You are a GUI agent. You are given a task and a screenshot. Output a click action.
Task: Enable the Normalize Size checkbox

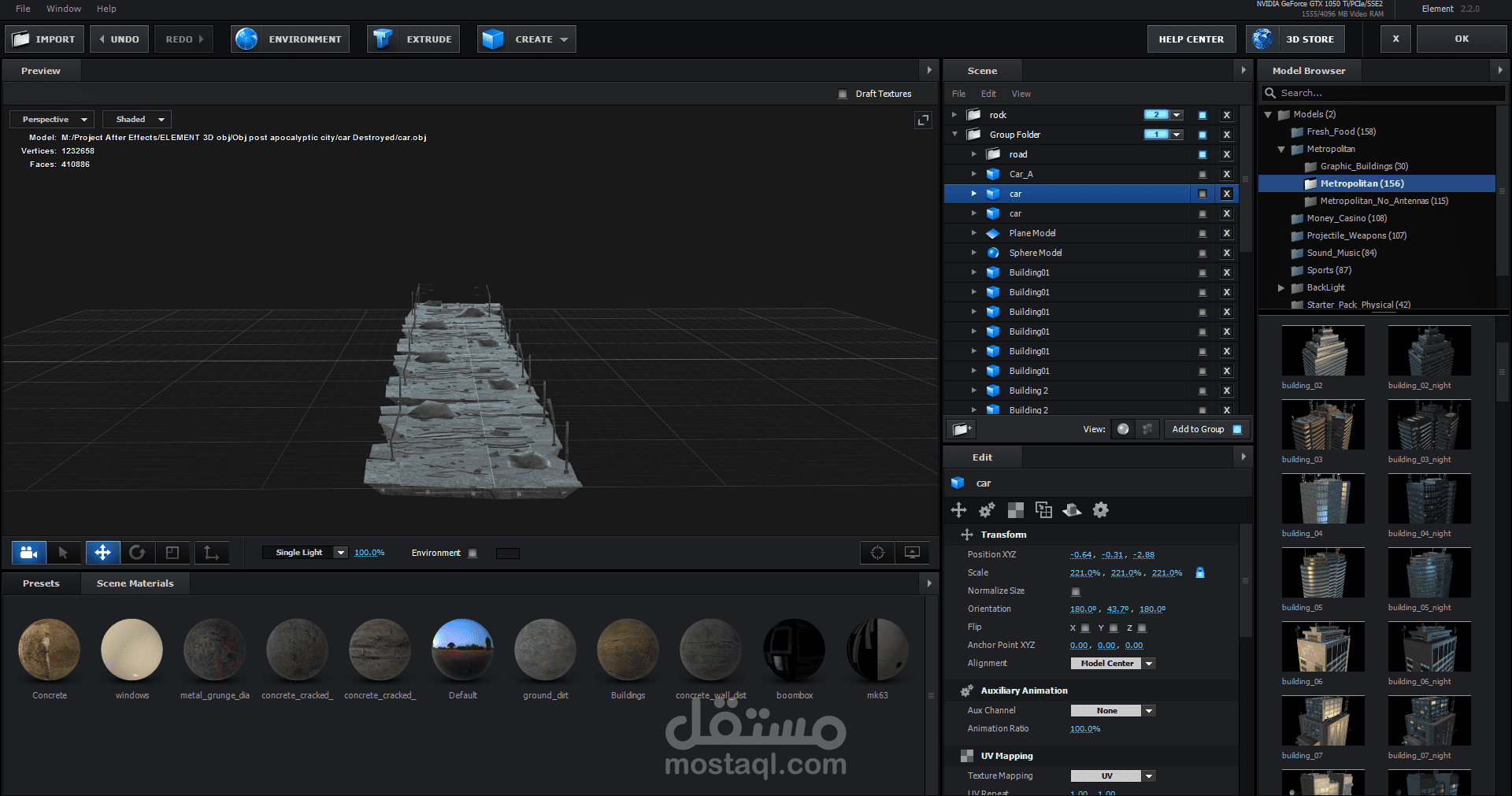(1076, 591)
